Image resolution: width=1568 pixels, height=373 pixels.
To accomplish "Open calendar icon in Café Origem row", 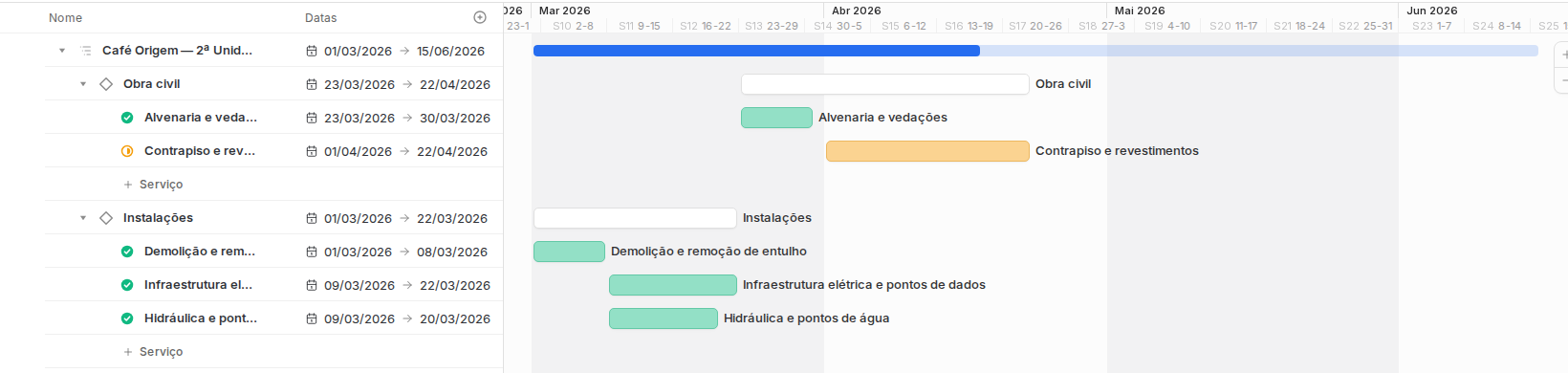I will click(x=312, y=51).
